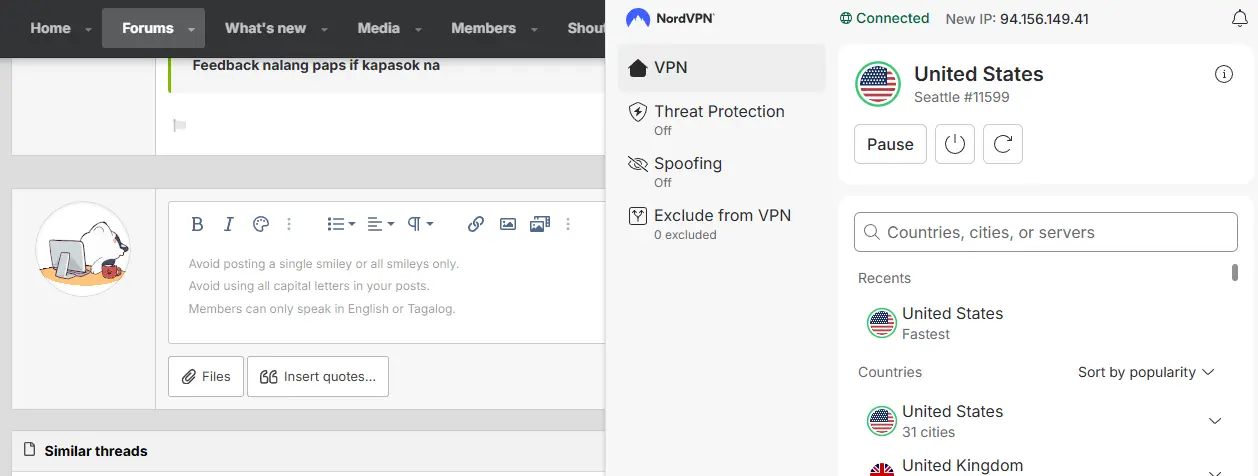Expand the Forums dropdown arrow
Viewport: 1258px width, 476px height.
192,29
